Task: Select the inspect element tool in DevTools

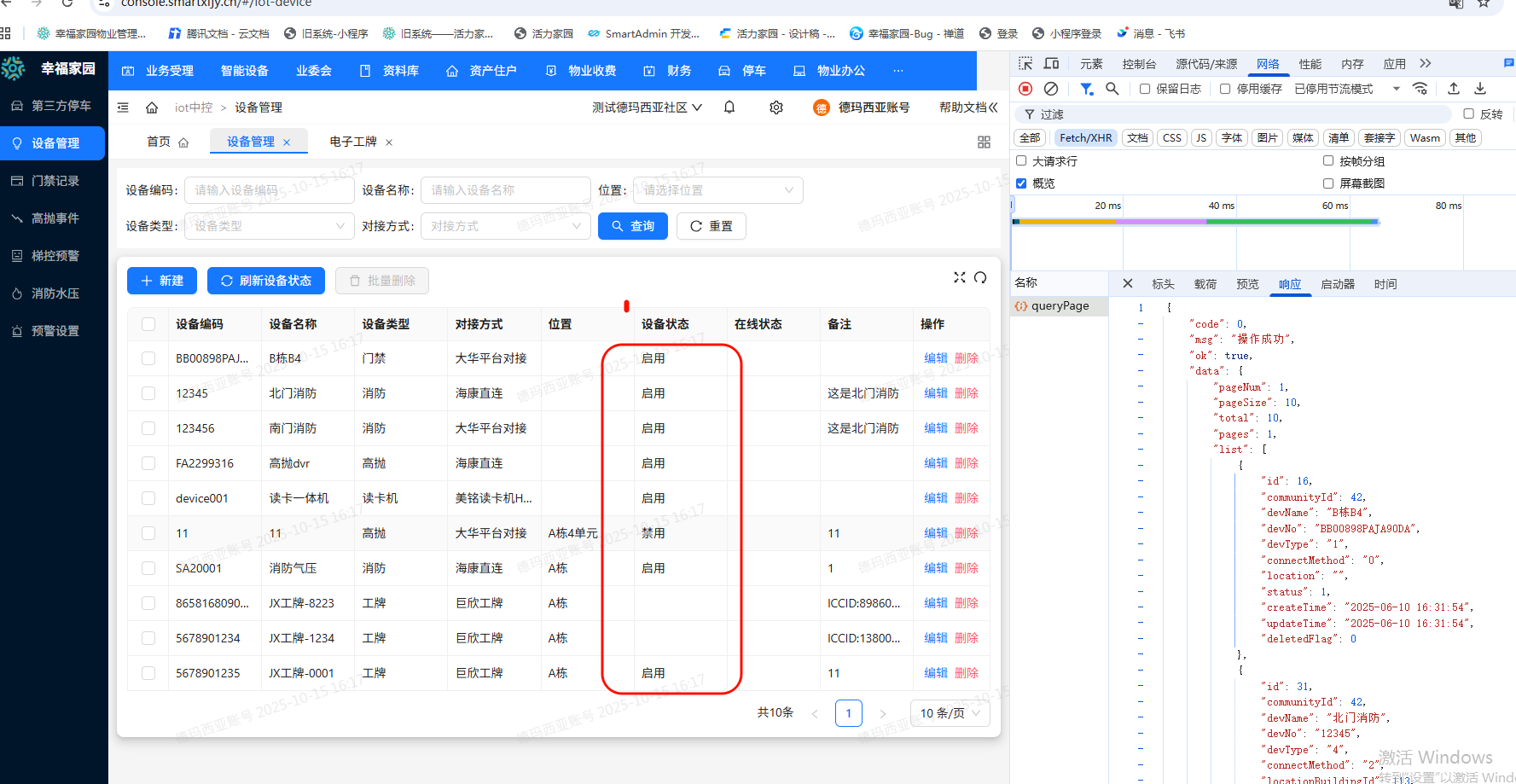Action: coord(1025,62)
